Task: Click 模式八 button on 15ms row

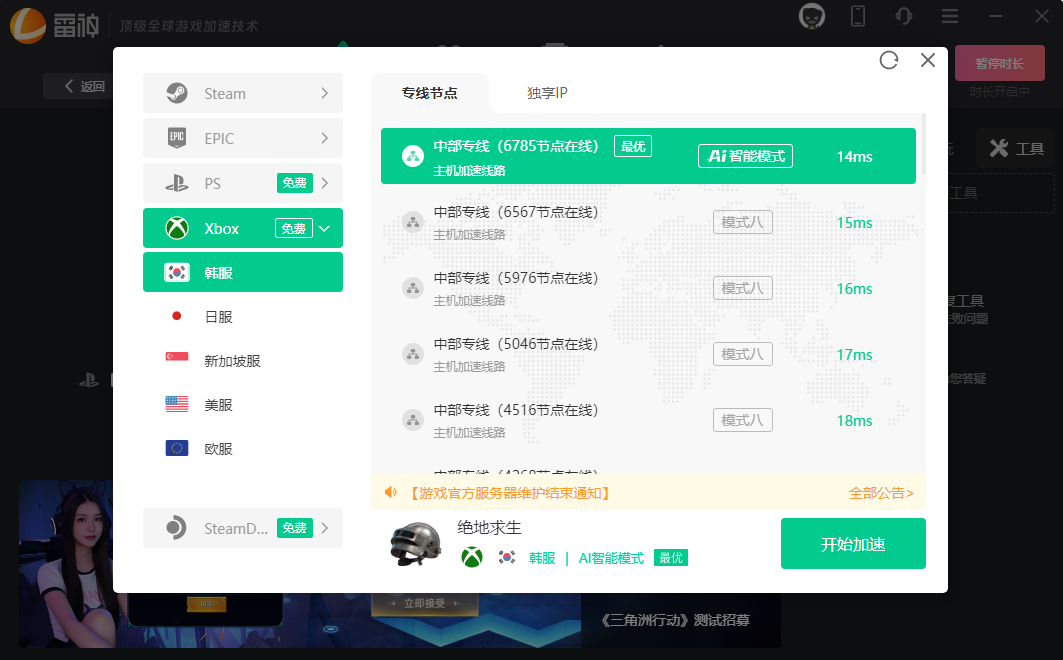Action: coord(742,222)
